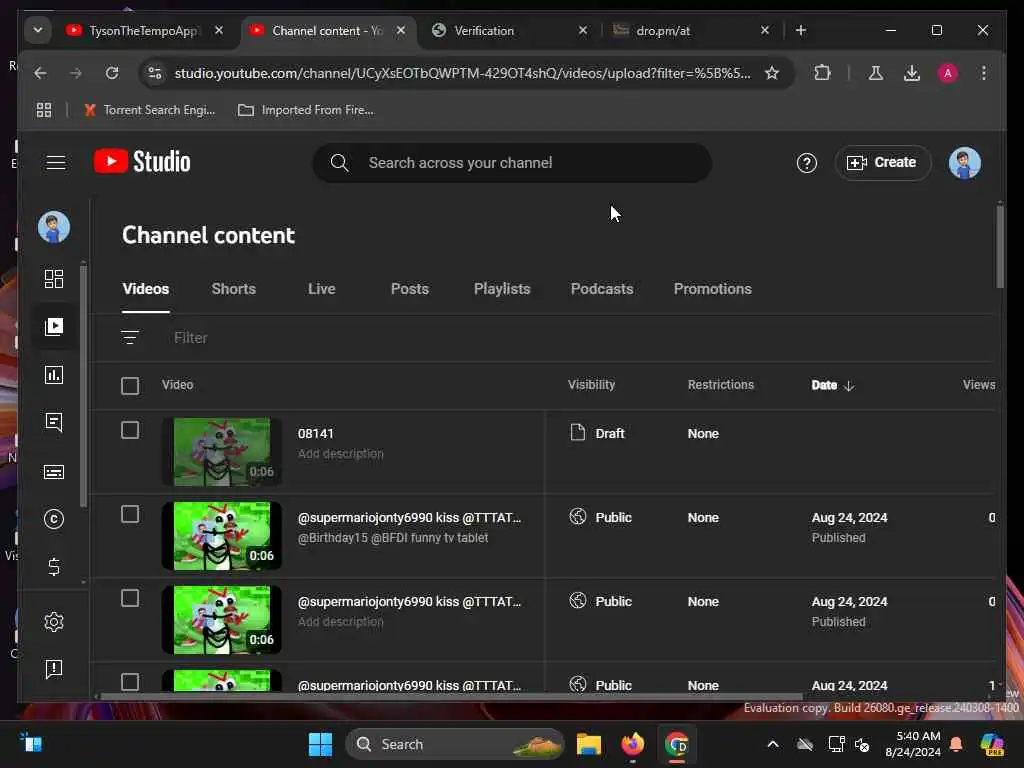Open the account avatar menu in Studio header

(964, 163)
